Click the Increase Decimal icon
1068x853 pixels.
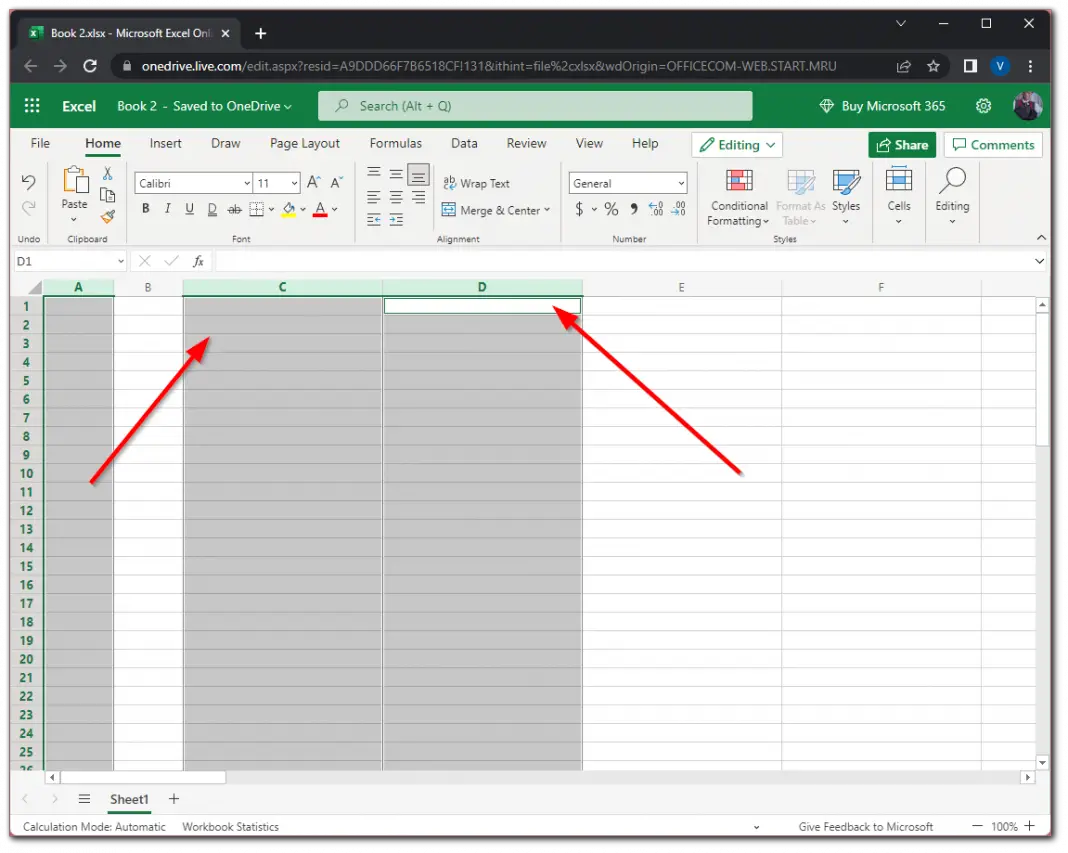(656, 210)
